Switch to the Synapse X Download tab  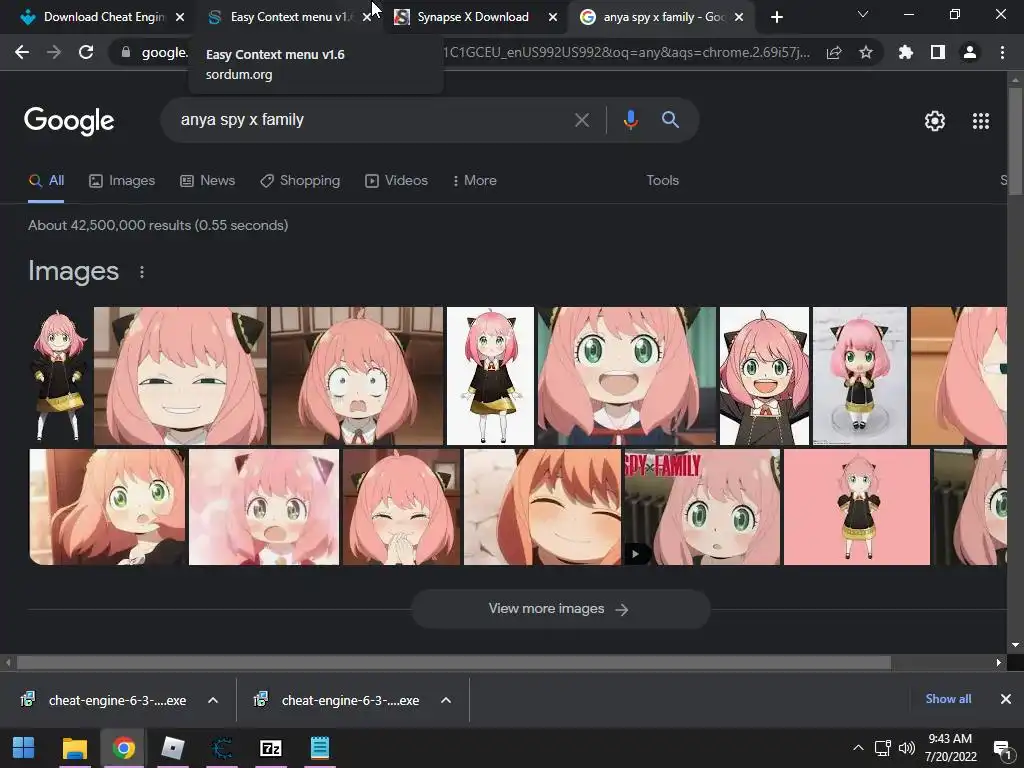click(473, 17)
